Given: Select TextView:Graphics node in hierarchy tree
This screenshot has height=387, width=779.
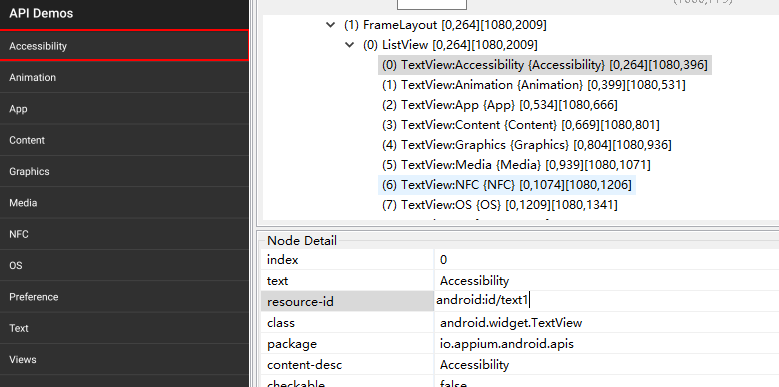Looking at the screenshot, I should [x=527, y=145].
